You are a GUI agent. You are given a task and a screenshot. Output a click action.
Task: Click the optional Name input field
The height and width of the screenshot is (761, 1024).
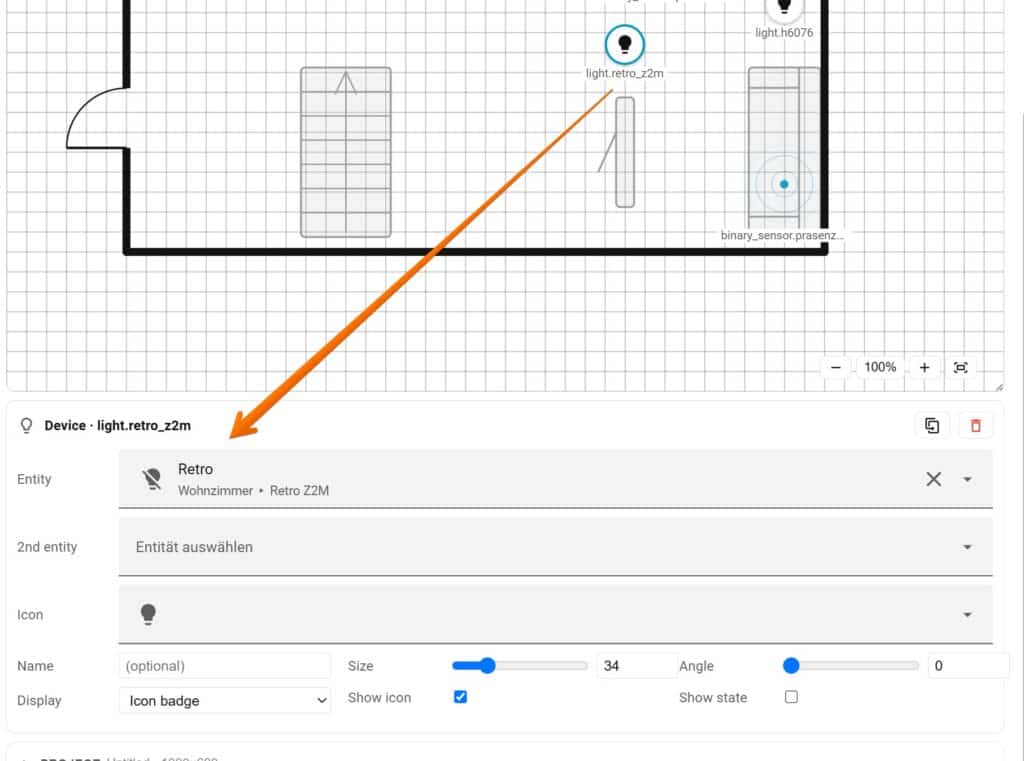(225, 666)
